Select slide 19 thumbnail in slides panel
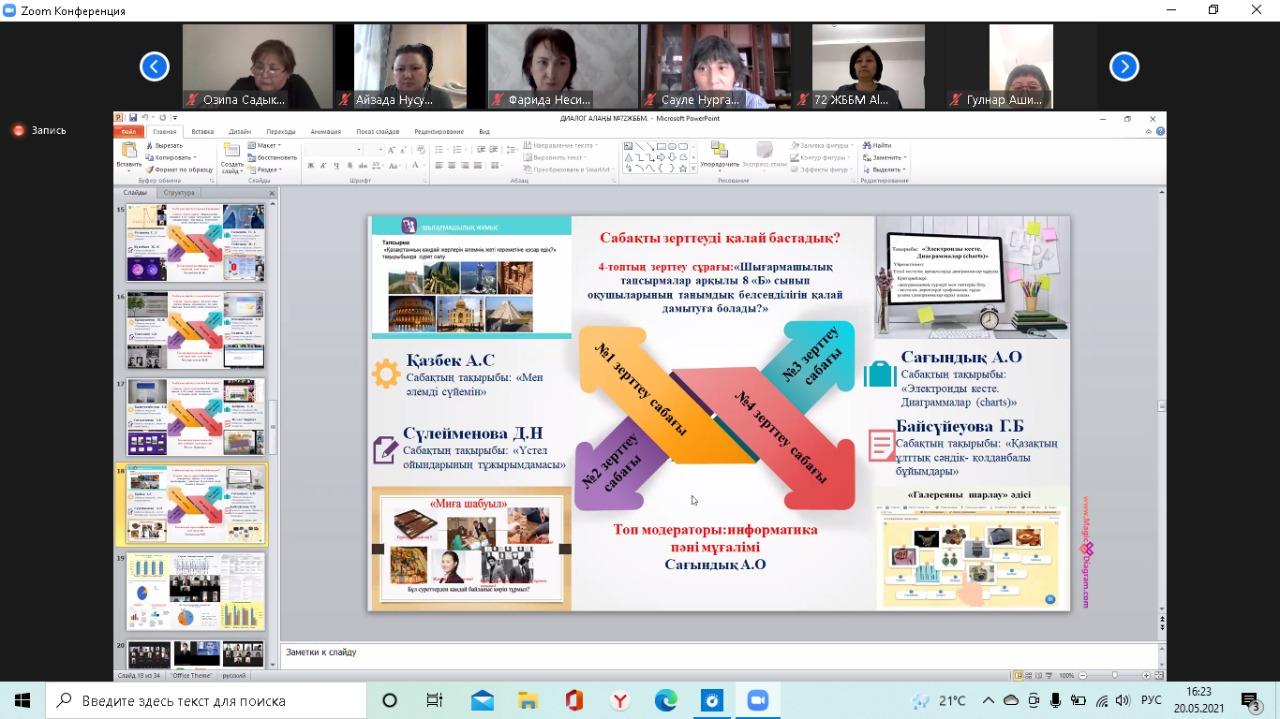1280x719 pixels. pos(195,591)
